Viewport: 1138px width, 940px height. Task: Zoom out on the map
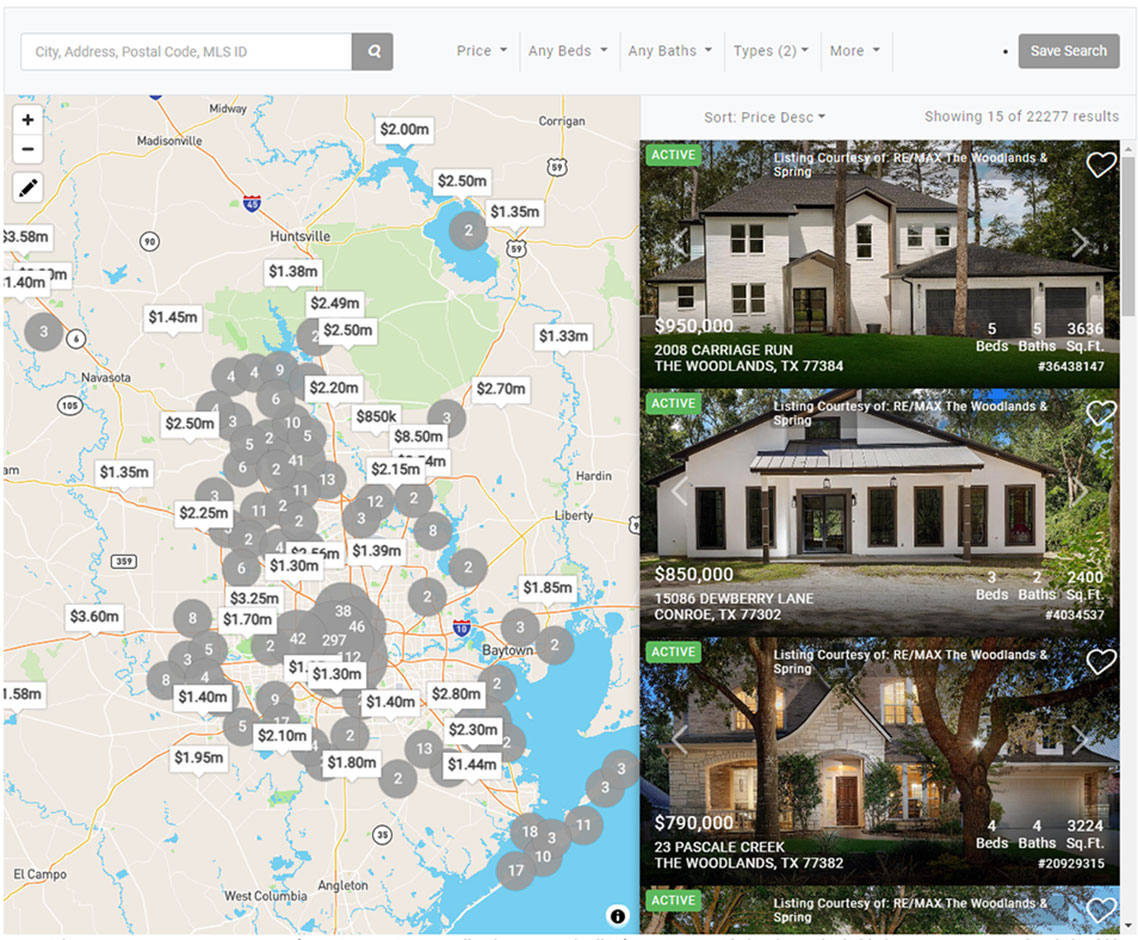coord(28,150)
